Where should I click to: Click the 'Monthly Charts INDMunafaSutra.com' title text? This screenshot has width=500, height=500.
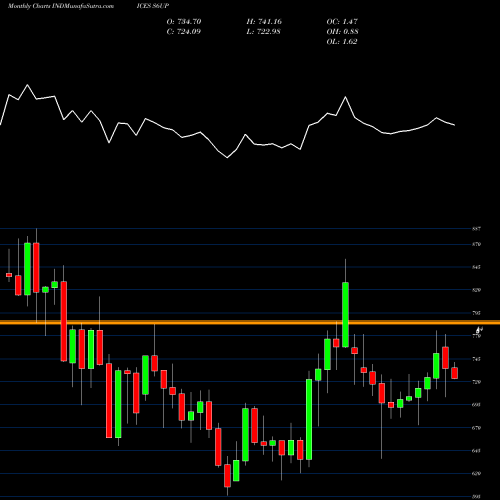click(x=61, y=6)
